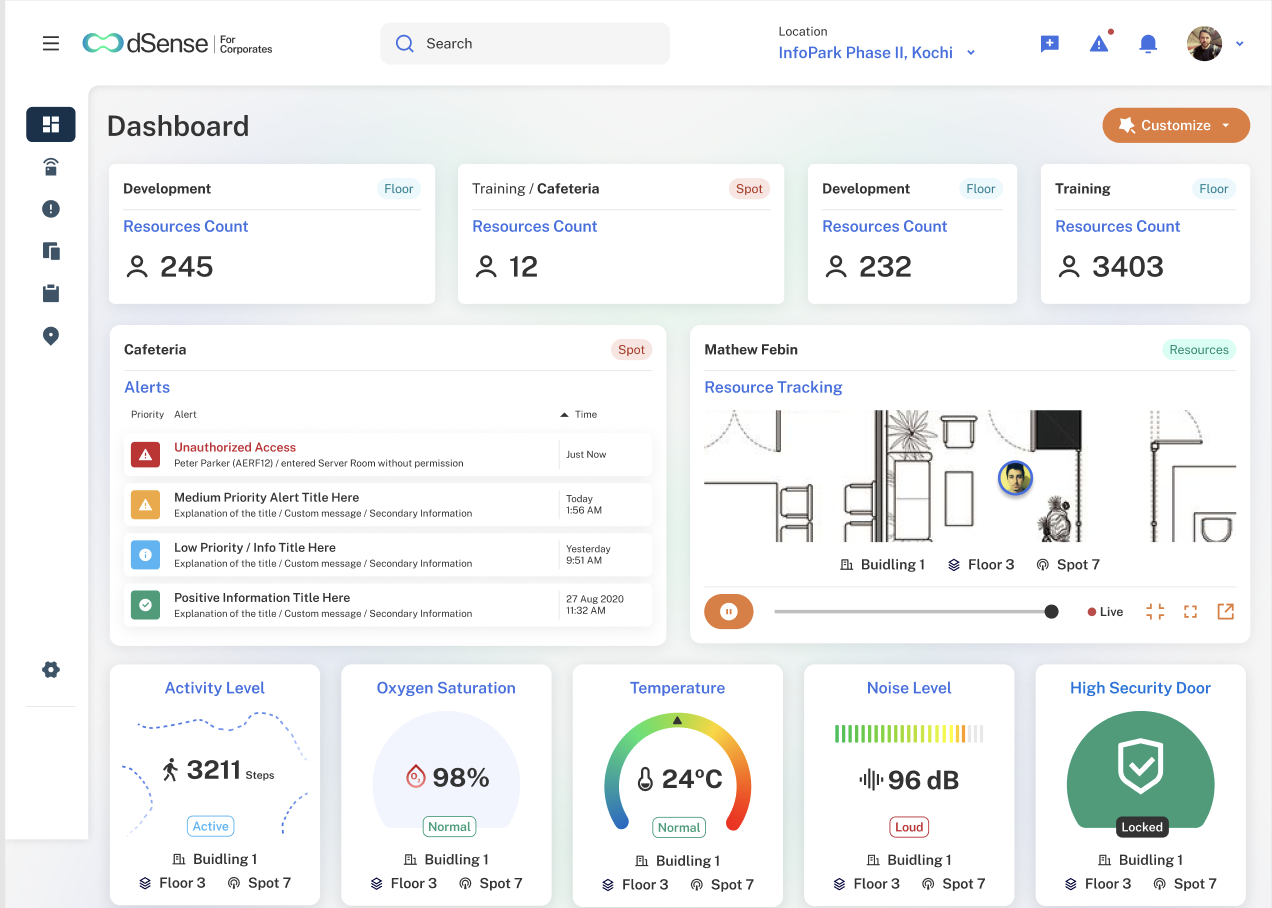
Task: Expand the Customize dropdown arrow
Action: pos(1226,126)
